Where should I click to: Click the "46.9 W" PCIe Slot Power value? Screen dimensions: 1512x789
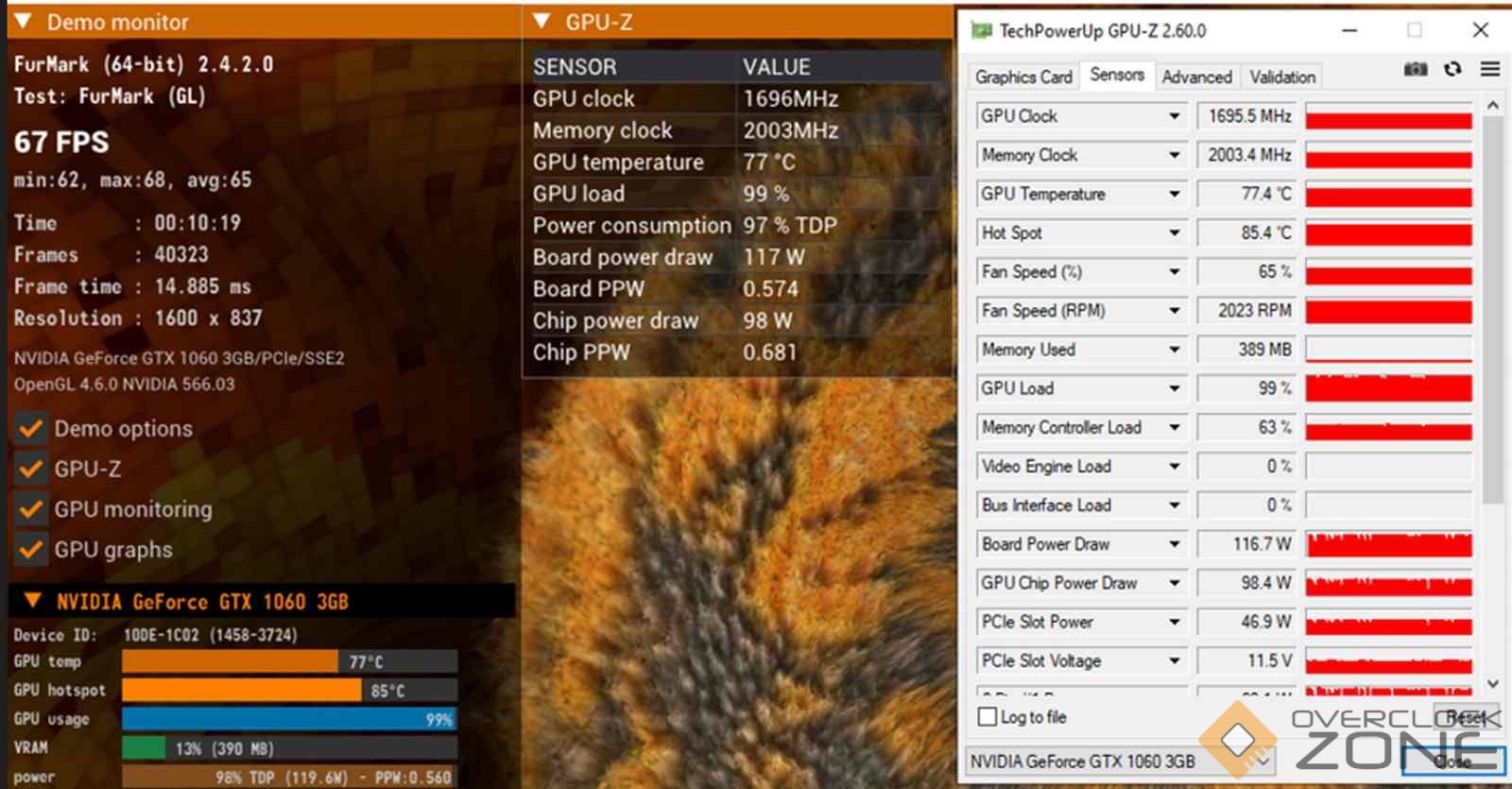click(x=1266, y=622)
